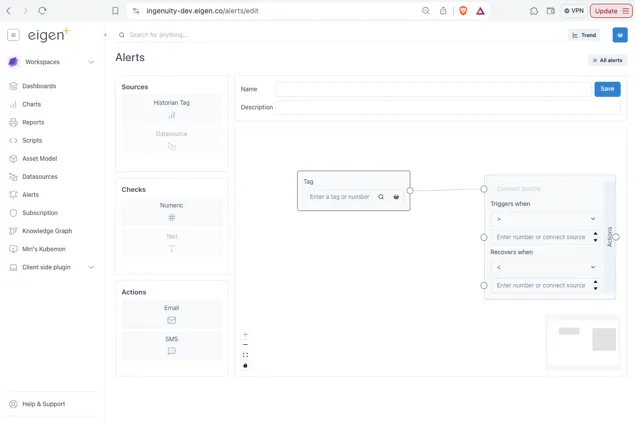Click the browser share icon
635x422 pixels.
coord(443,11)
